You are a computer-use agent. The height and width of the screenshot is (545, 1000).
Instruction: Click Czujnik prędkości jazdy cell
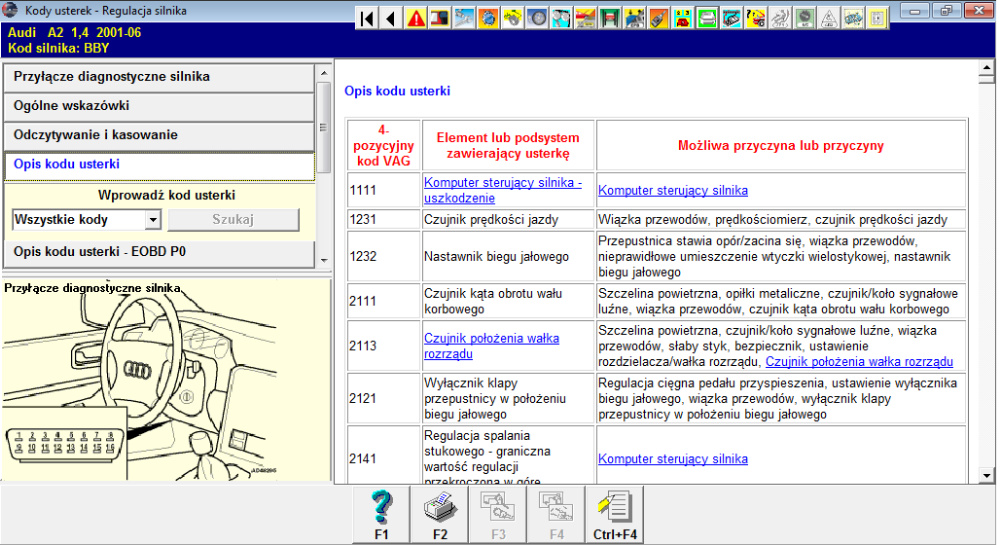[508, 219]
